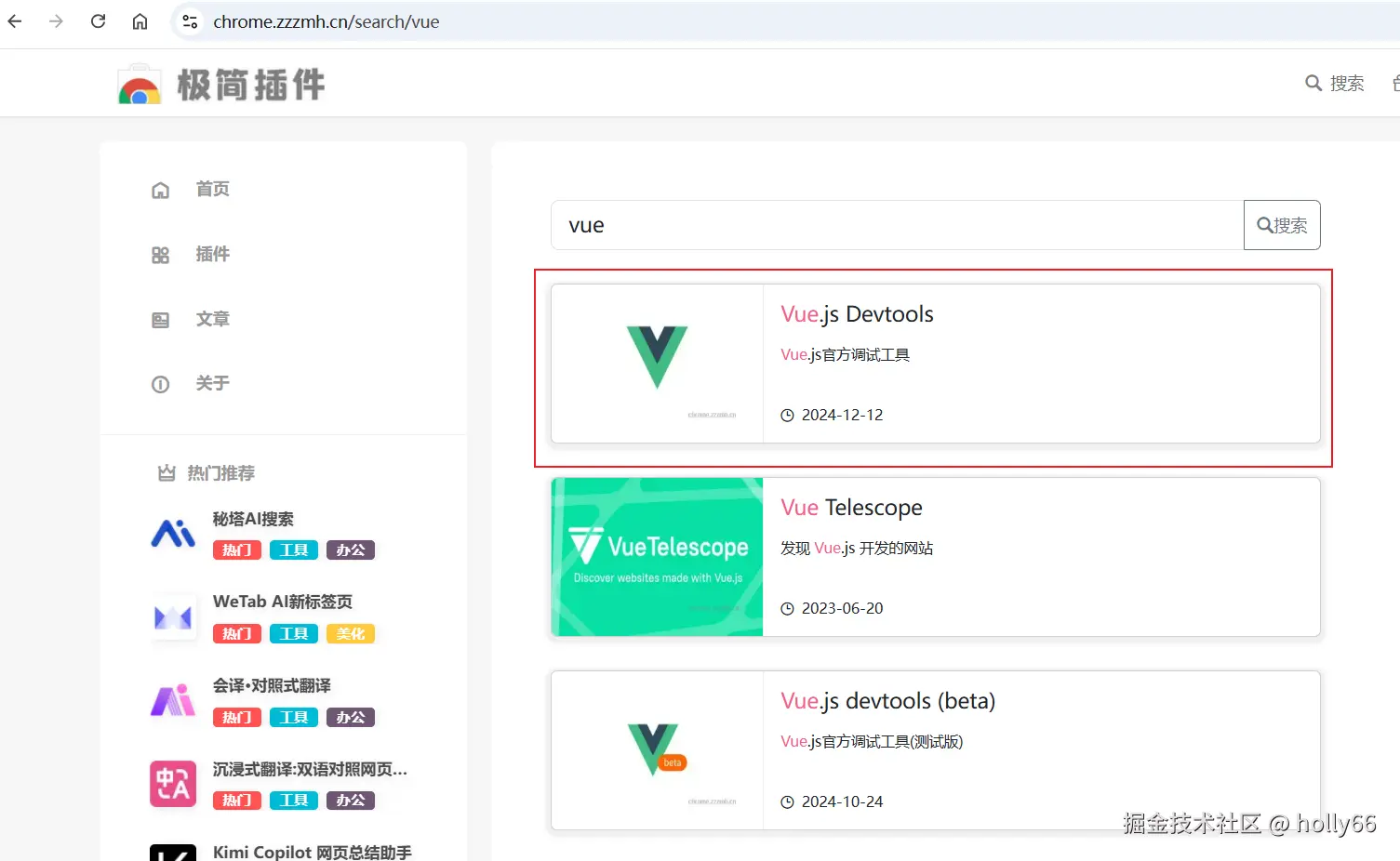
Task: Go back with the browser back arrow
Action: point(15,21)
